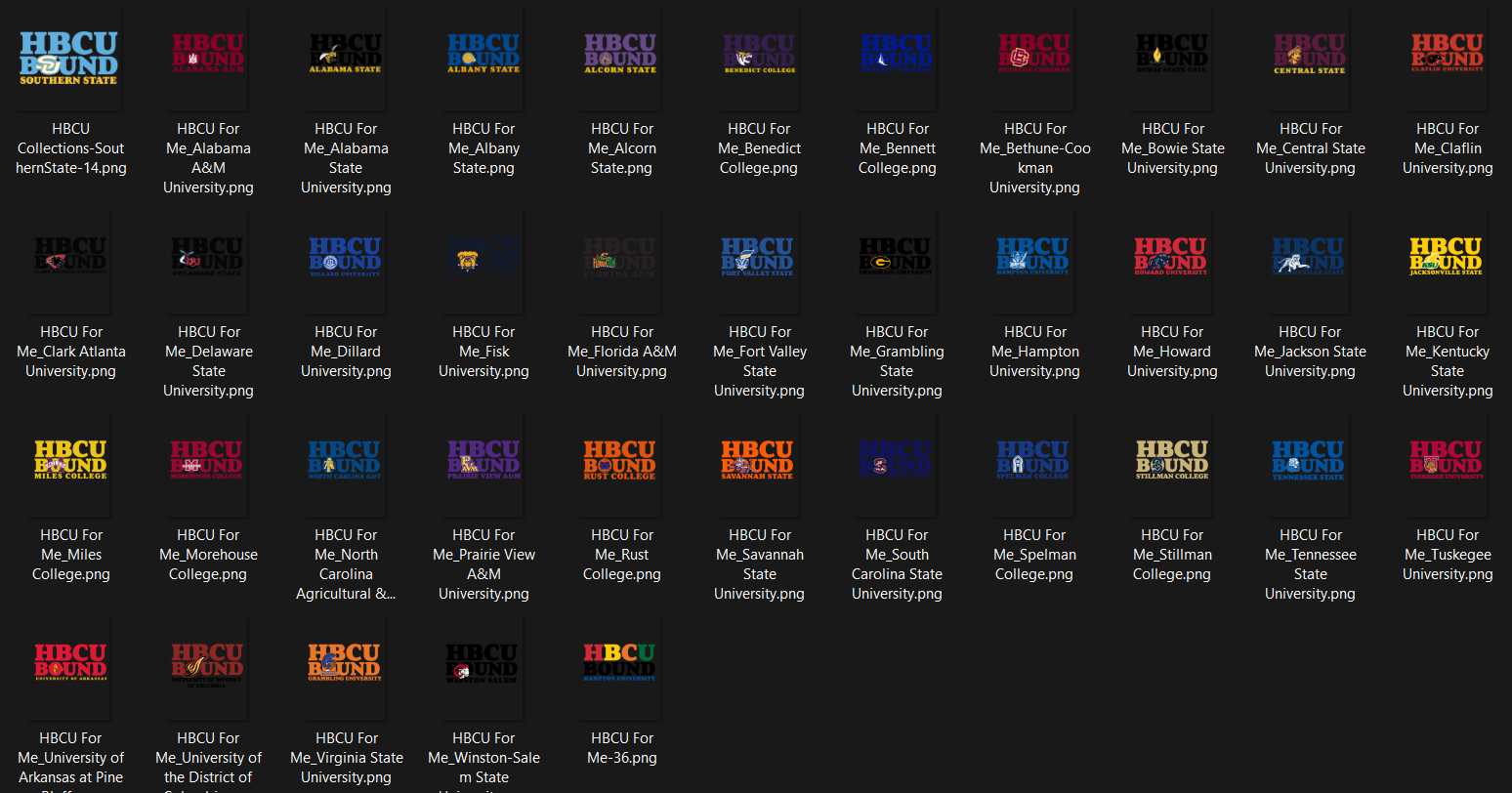Image resolution: width=1512 pixels, height=793 pixels.
Task: Click the Stillman College filename label
Action: click(1172, 555)
